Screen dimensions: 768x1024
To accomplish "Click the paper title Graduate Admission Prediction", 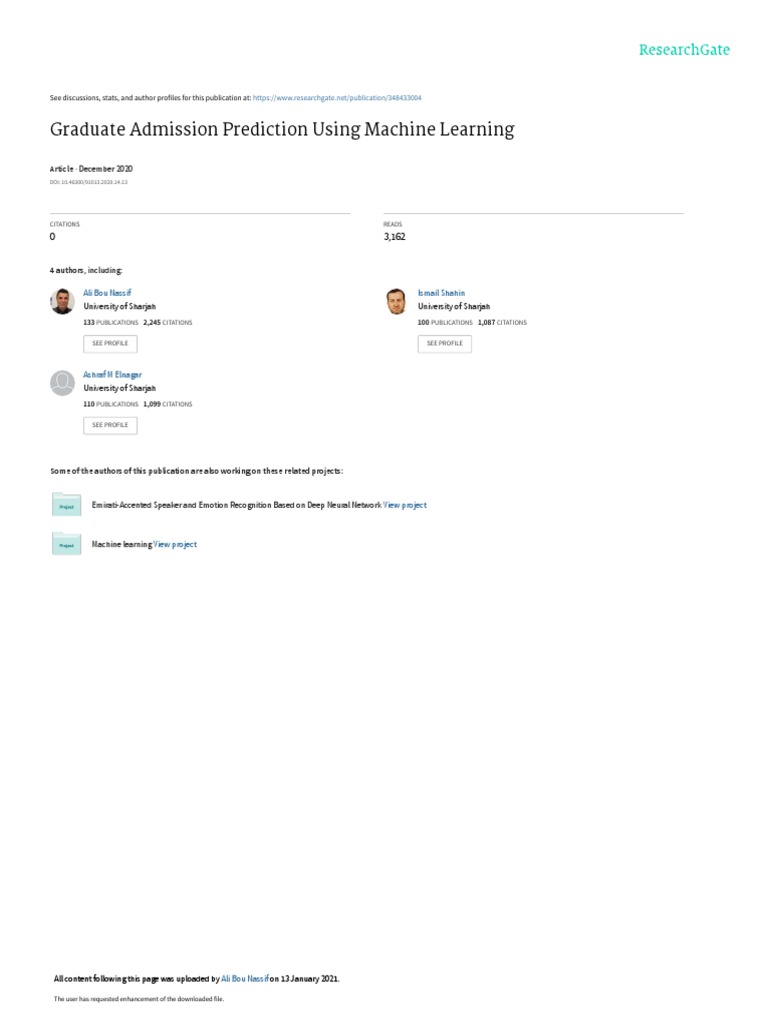I will click(x=282, y=130).
